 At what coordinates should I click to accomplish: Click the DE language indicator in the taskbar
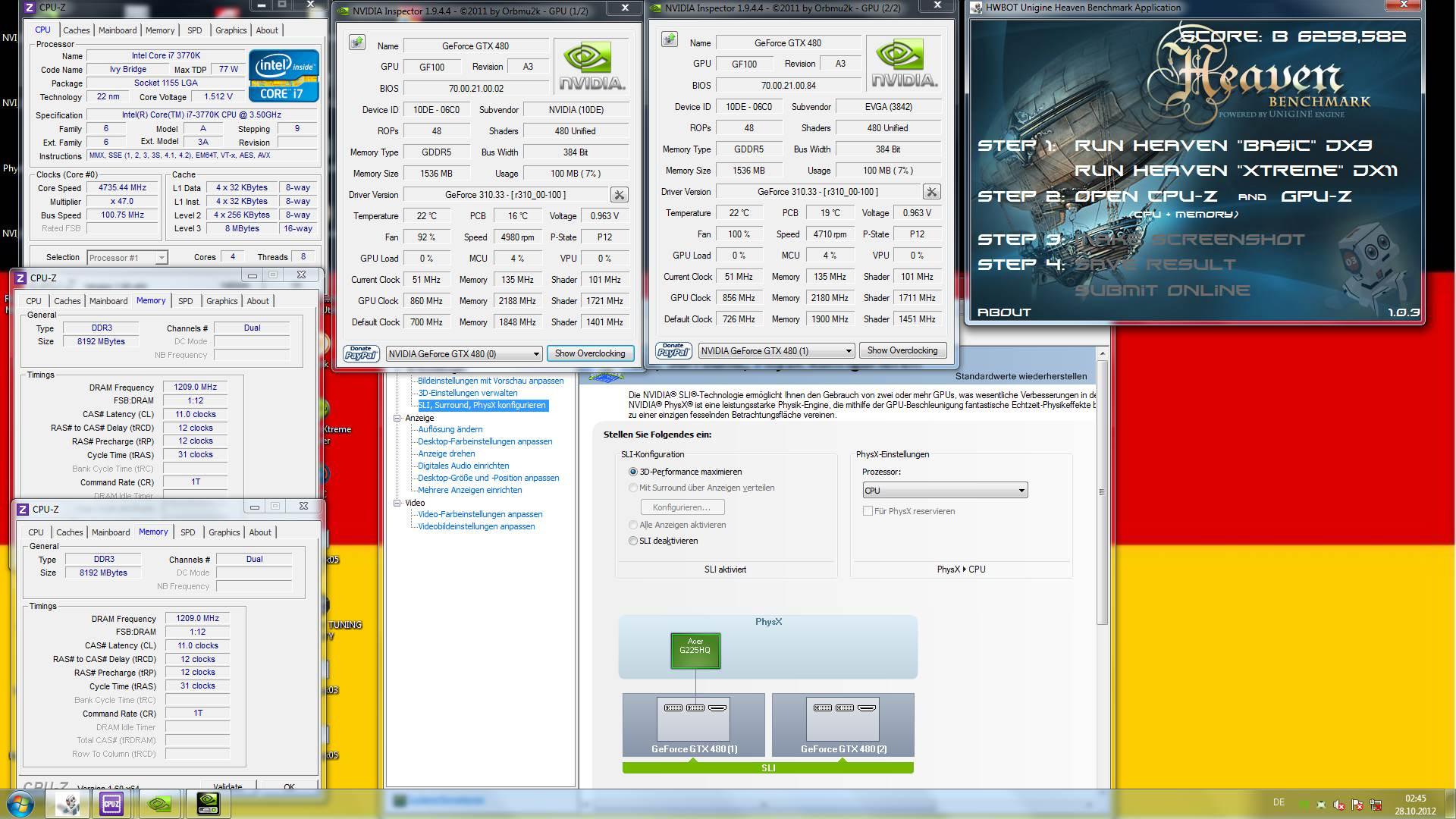pyautogui.click(x=1279, y=802)
